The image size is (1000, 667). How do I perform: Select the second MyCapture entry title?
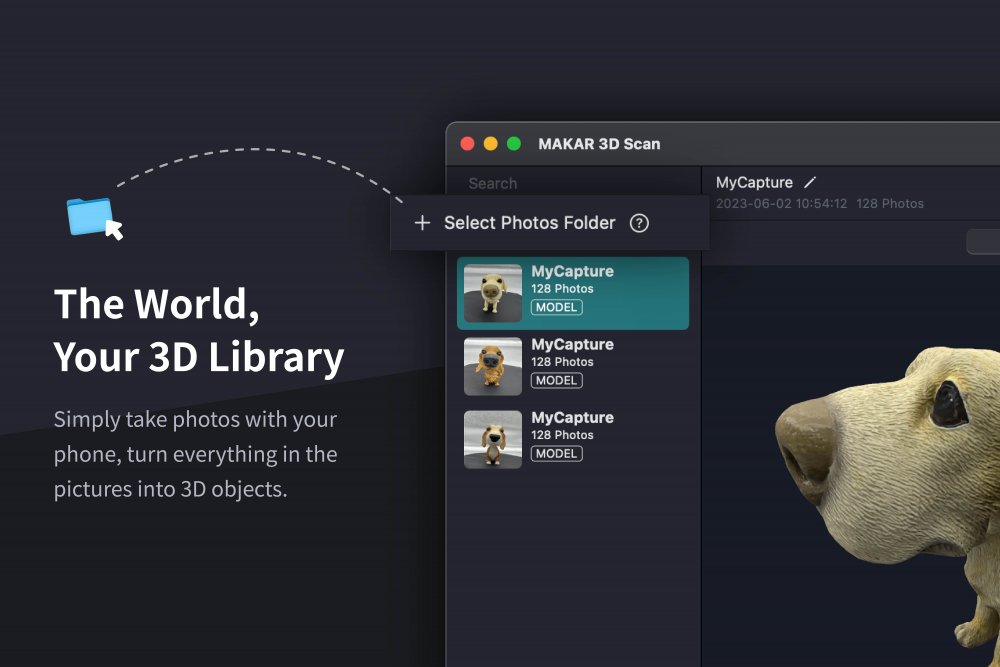coord(572,345)
